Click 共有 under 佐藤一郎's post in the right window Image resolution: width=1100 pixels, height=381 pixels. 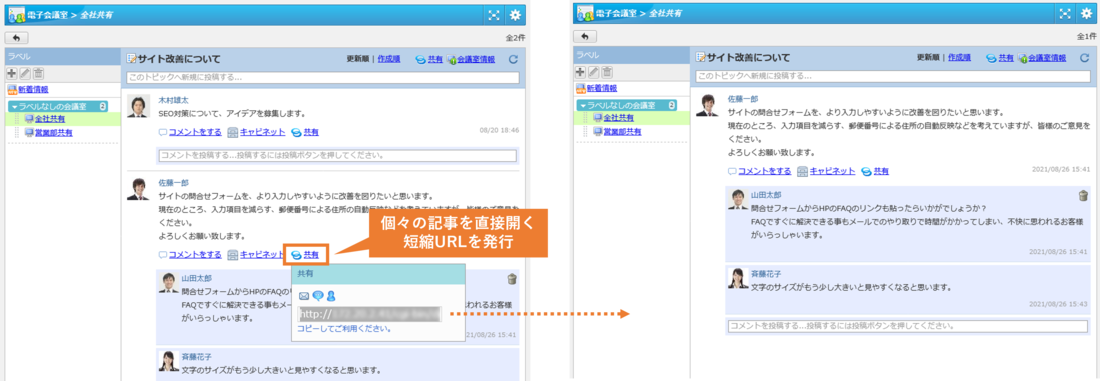click(x=881, y=171)
